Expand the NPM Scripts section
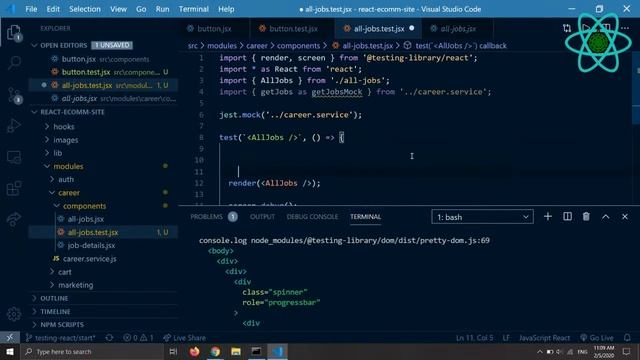 click(x=104, y=324)
